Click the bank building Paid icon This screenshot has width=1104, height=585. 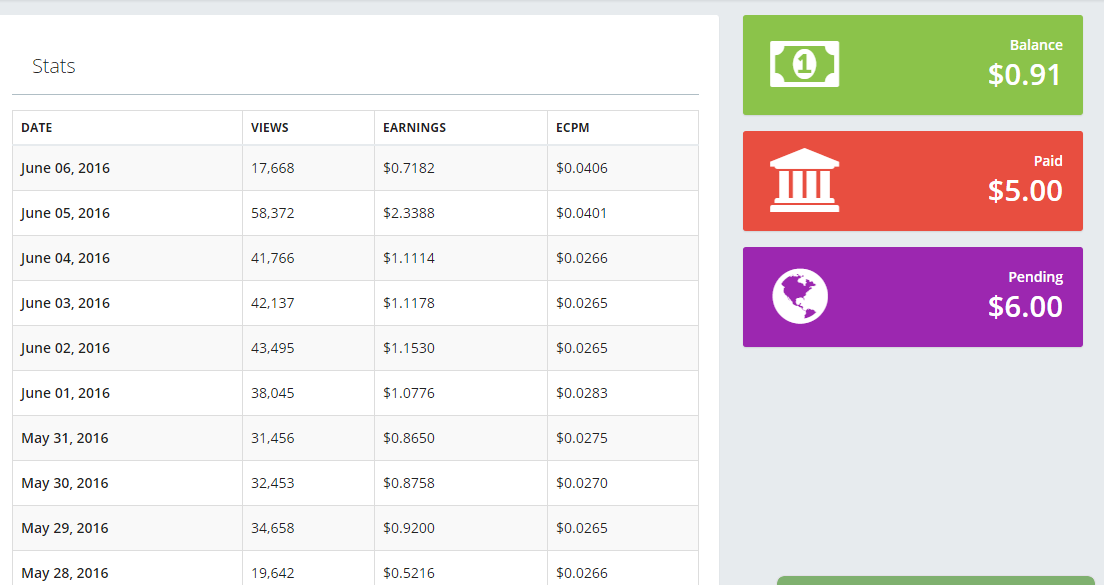click(x=804, y=181)
